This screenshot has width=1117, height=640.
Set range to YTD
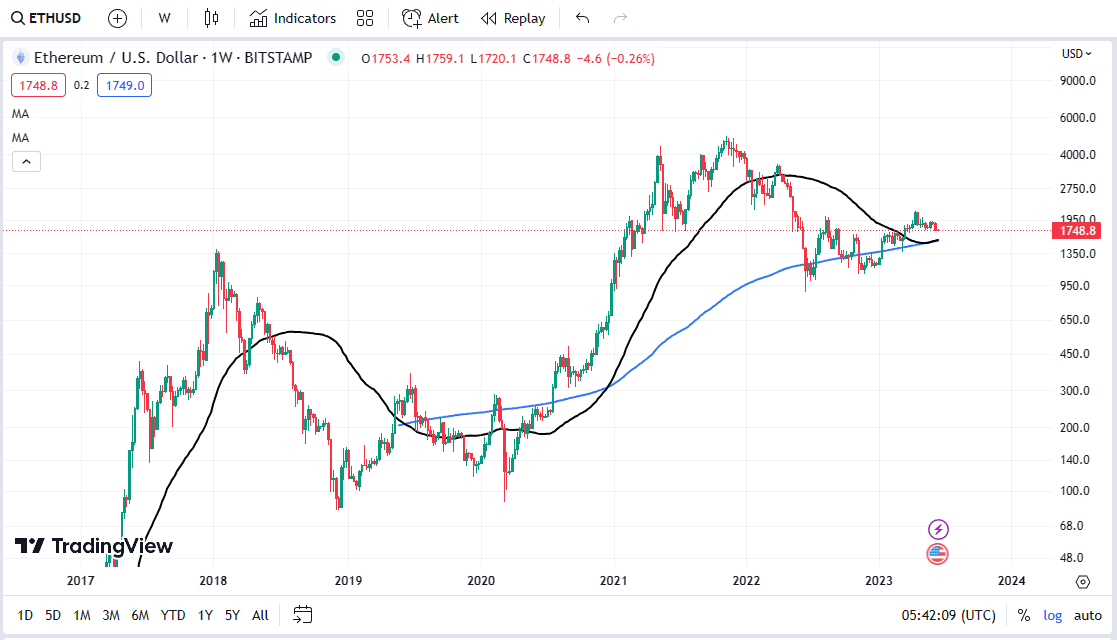(172, 615)
